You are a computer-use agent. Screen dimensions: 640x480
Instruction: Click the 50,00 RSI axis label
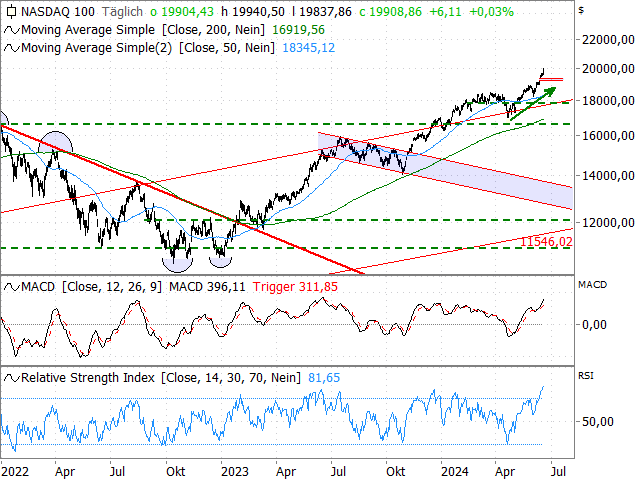pyautogui.click(x=598, y=422)
